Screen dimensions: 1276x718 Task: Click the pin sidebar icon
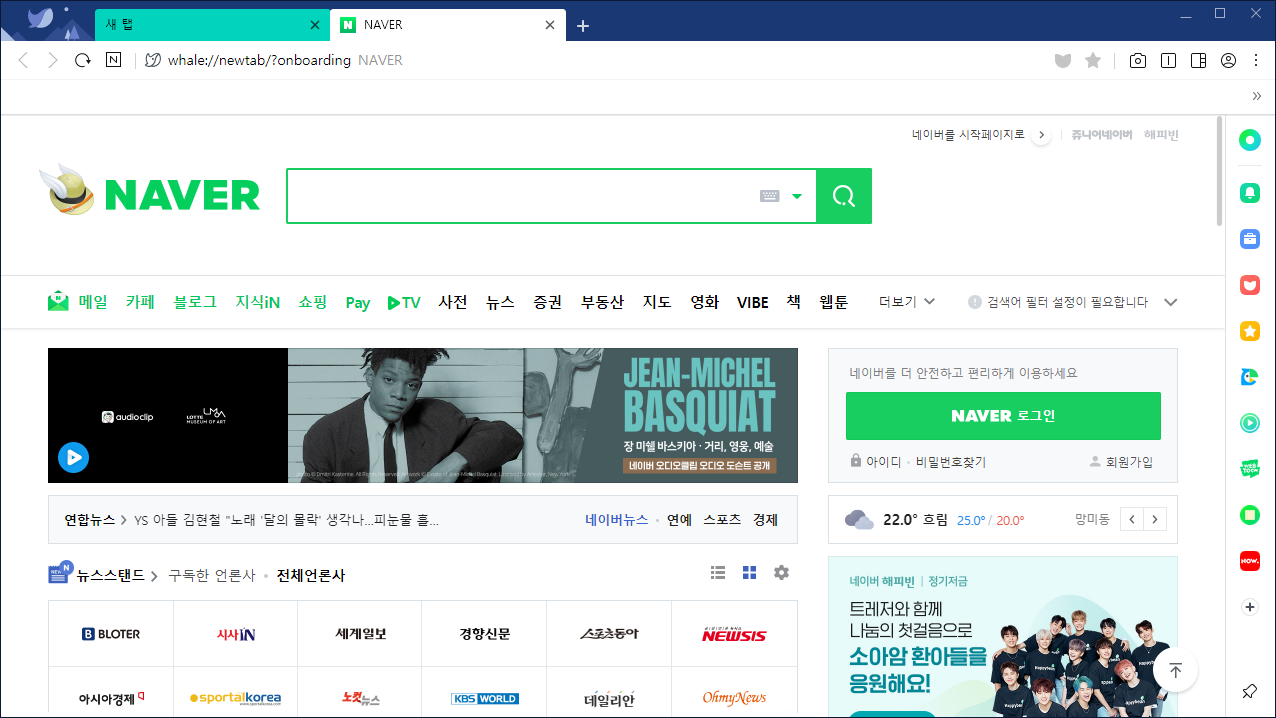[1250, 692]
